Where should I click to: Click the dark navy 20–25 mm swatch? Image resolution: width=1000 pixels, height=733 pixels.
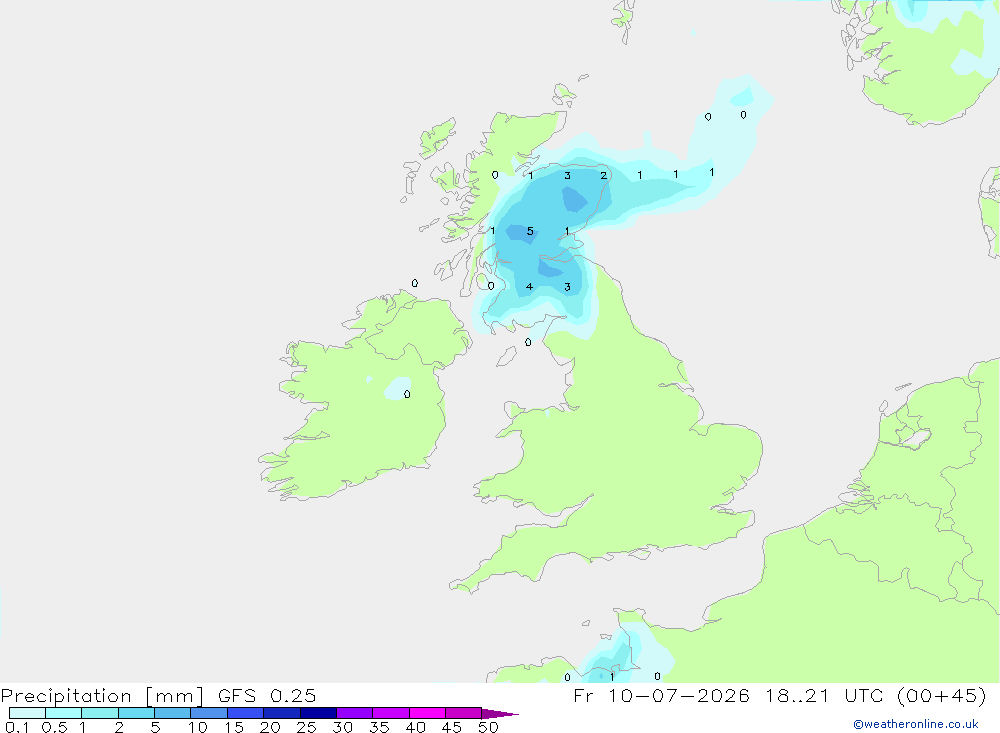[282, 713]
